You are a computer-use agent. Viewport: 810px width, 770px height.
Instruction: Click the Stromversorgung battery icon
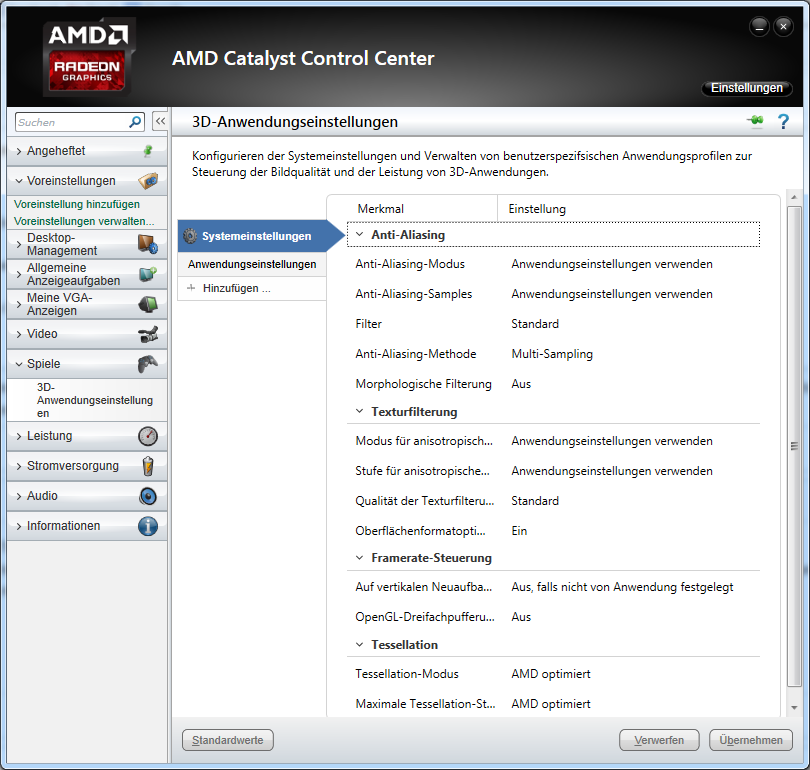point(148,466)
